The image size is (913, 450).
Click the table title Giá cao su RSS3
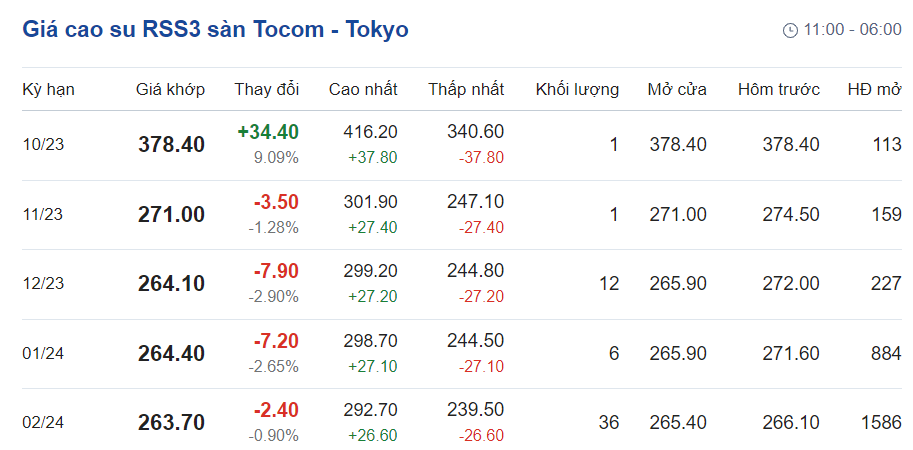(x=215, y=30)
